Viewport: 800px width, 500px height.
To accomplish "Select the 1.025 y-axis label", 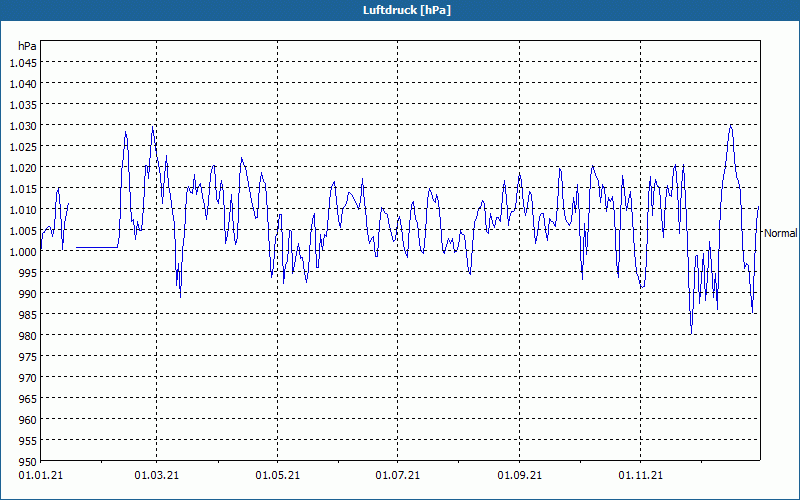I will click(23, 147).
